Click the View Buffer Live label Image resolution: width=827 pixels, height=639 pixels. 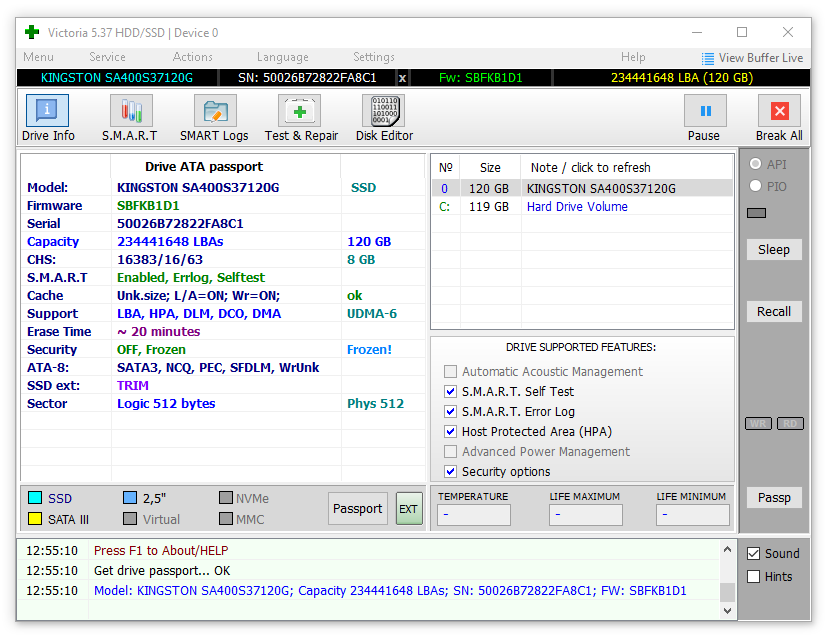tap(761, 58)
